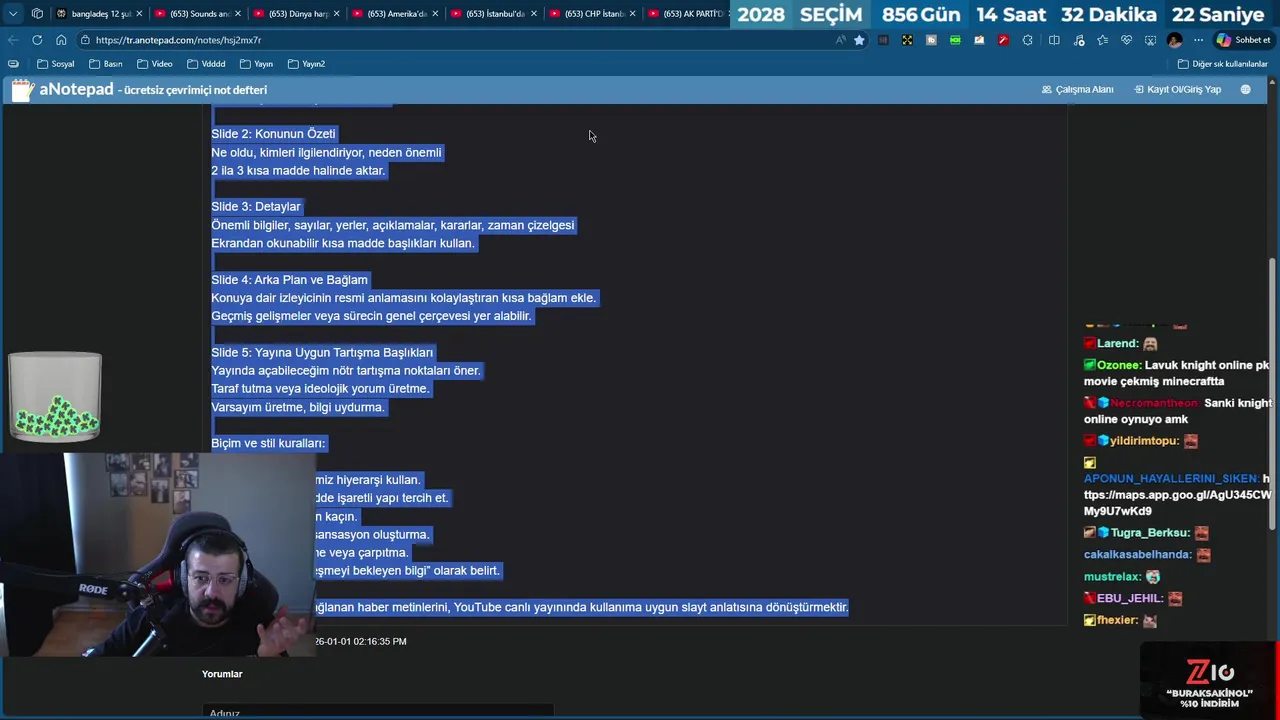The width and height of the screenshot is (1280, 720).
Task: Open the read aloud icon in address bar
Action: [840, 40]
